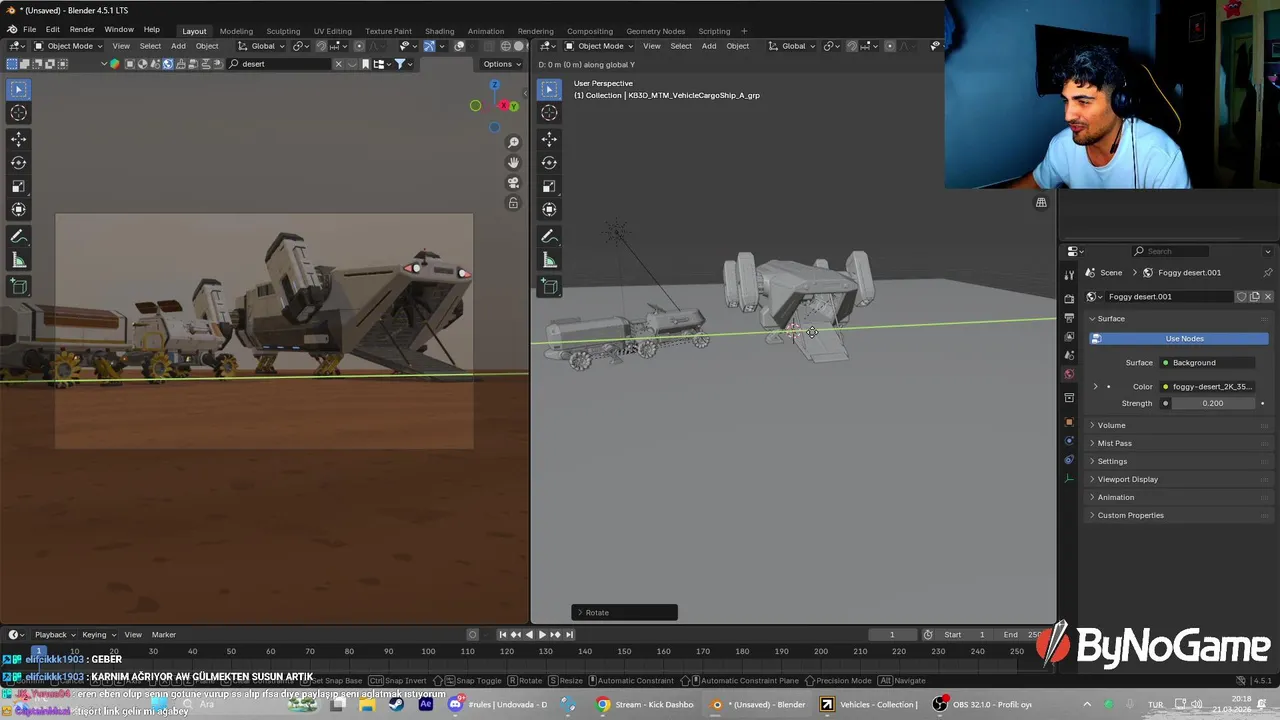This screenshot has height=720, width=1280.
Task: Play the animation in timeline
Action: coord(542,634)
